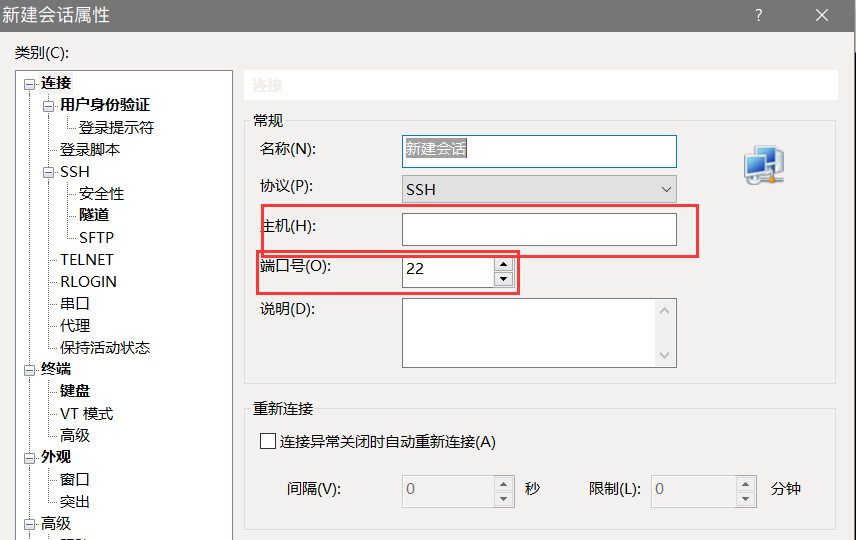Collapse the 连接 tree node
856x540 pixels.
29,84
